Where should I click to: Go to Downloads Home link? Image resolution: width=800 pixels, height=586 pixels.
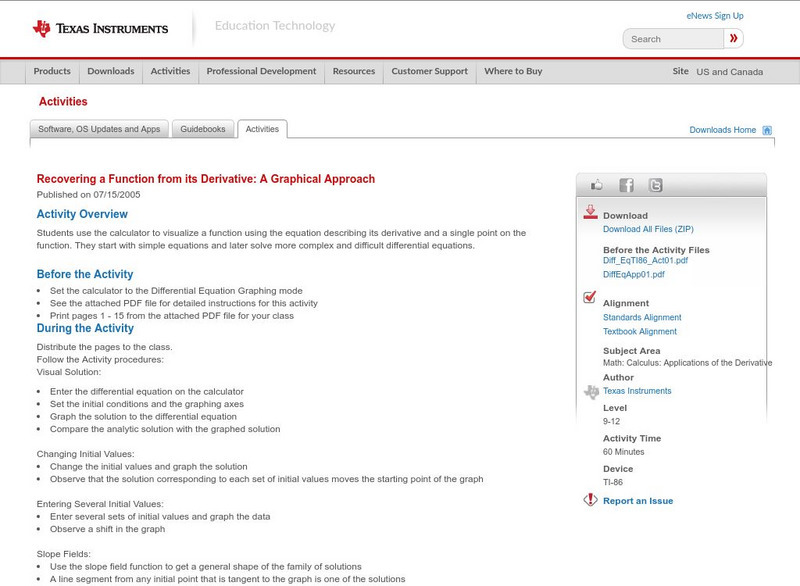click(x=722, y=130)
